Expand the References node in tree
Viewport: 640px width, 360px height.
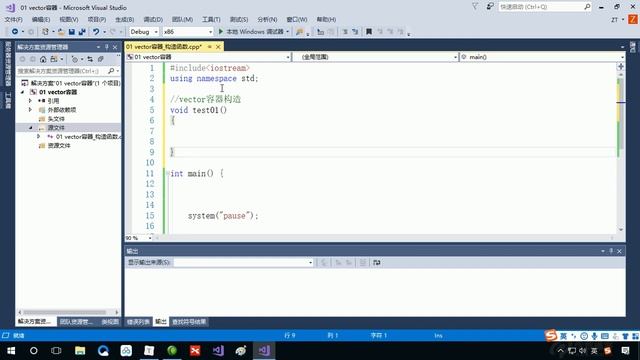(30, 100)
